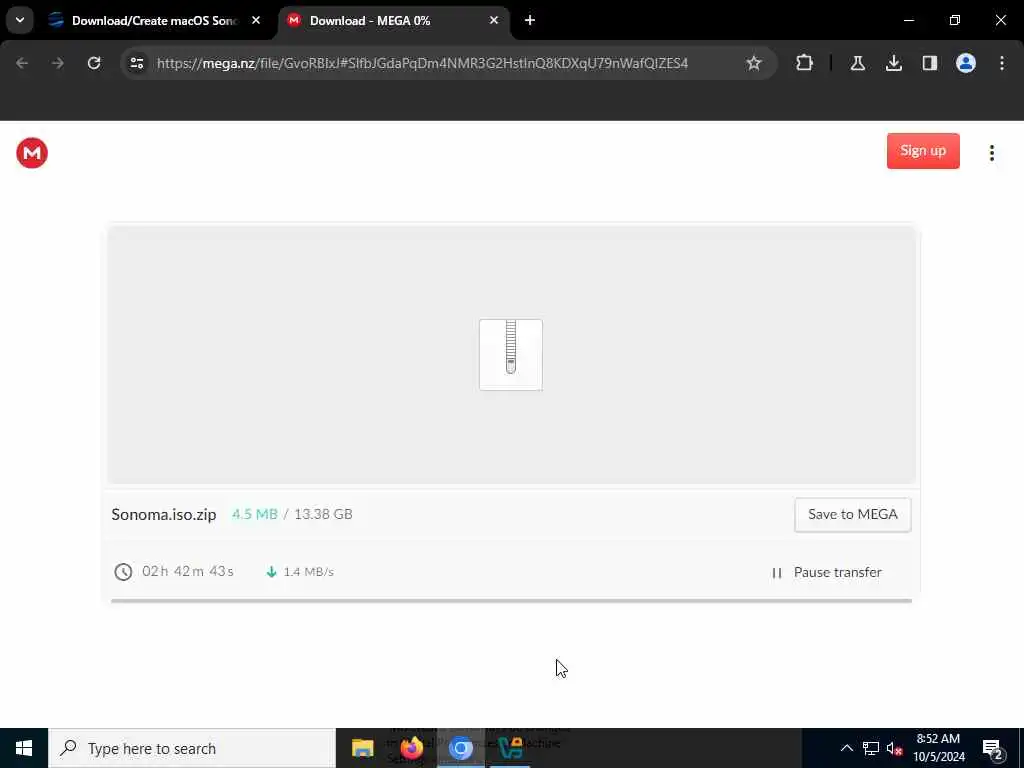Open the VMware Workstation taskbar icon
Screen dimensions: 1024x768
509,748
